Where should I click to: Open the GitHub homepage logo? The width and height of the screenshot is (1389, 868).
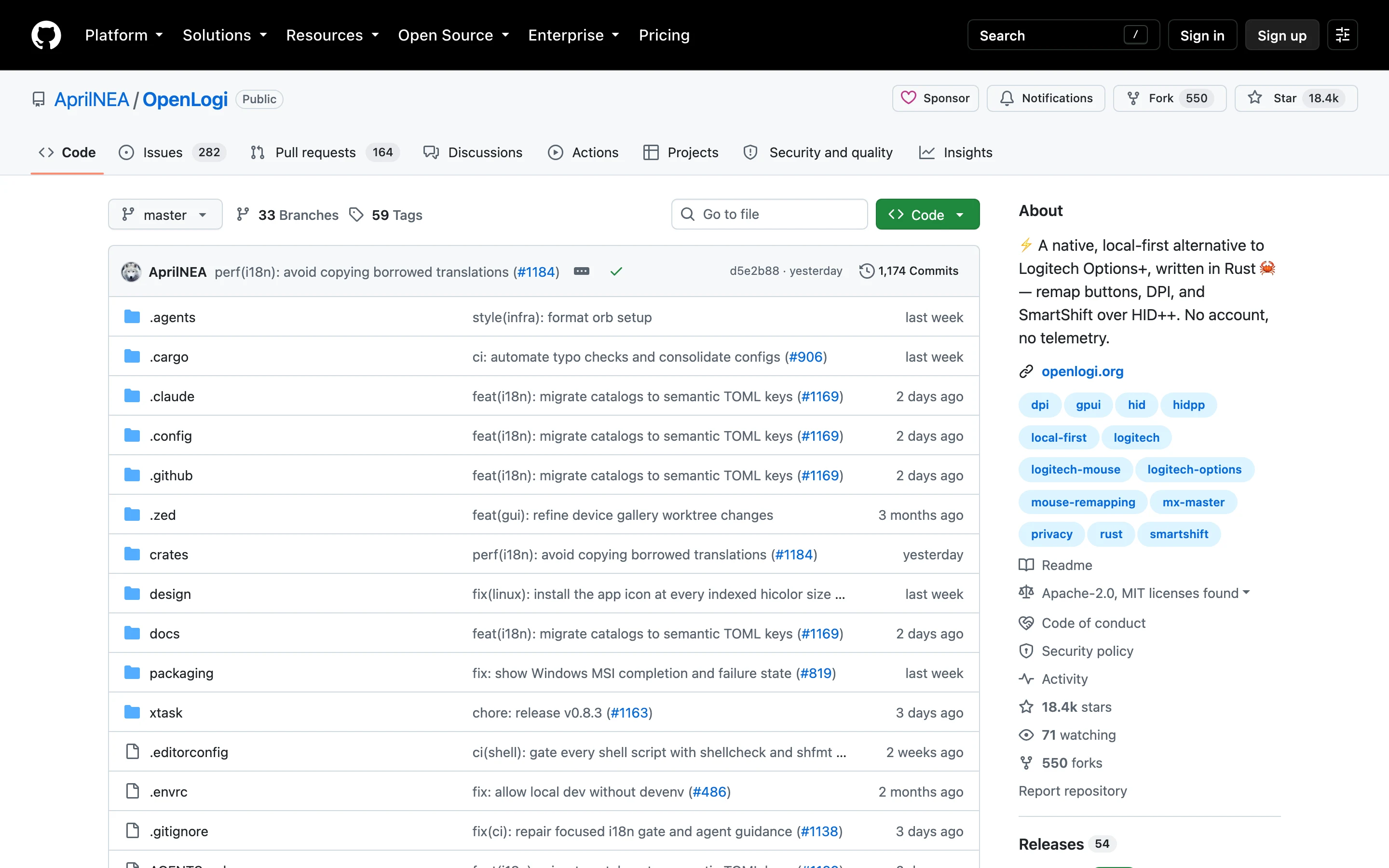click(46, 35)
